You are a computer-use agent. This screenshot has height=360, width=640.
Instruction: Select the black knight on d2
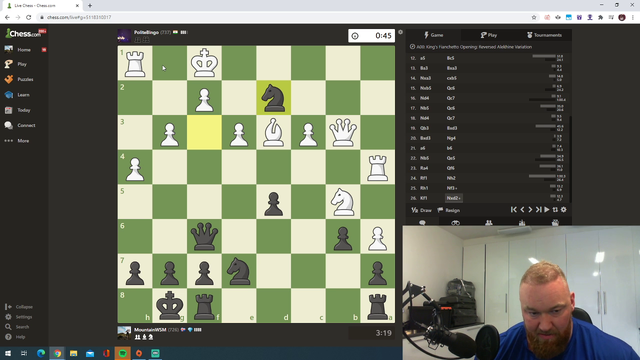(273, 98)
